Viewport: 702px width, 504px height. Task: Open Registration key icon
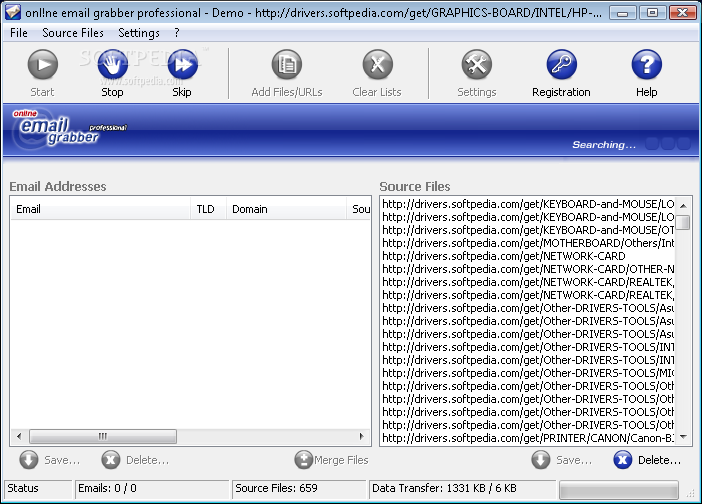561,65
